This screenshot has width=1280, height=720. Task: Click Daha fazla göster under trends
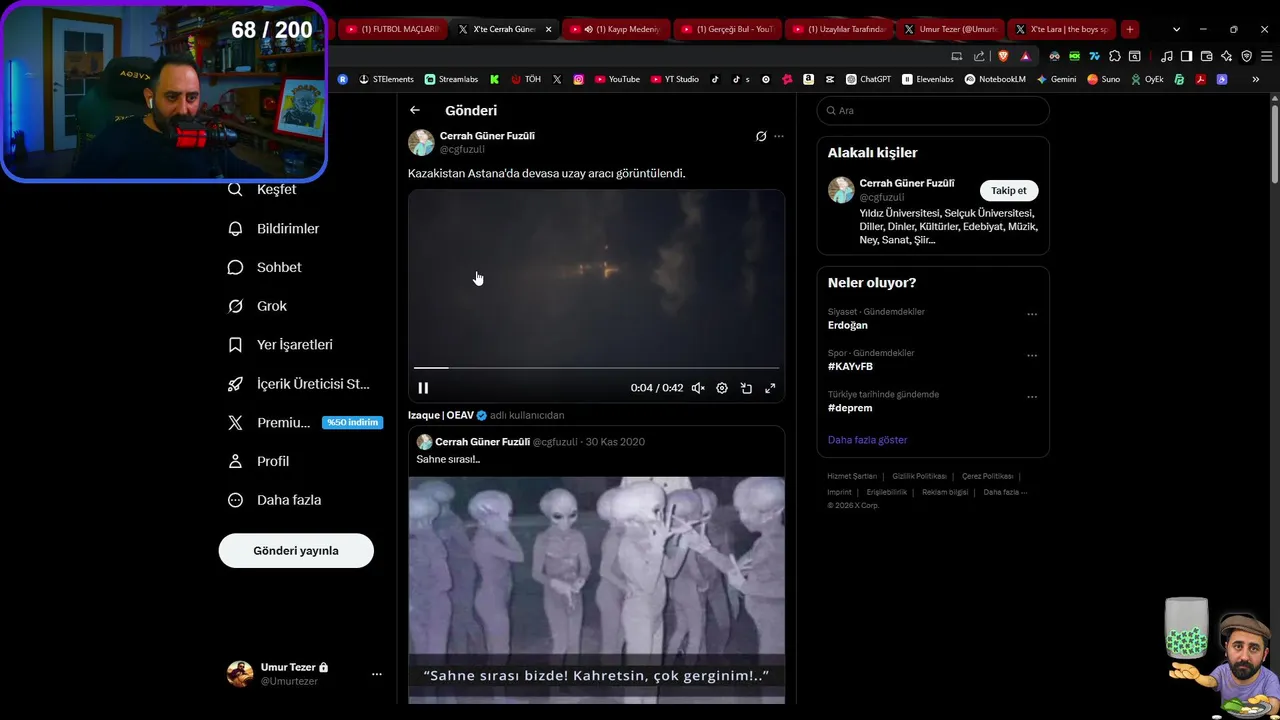pos(867,440)
